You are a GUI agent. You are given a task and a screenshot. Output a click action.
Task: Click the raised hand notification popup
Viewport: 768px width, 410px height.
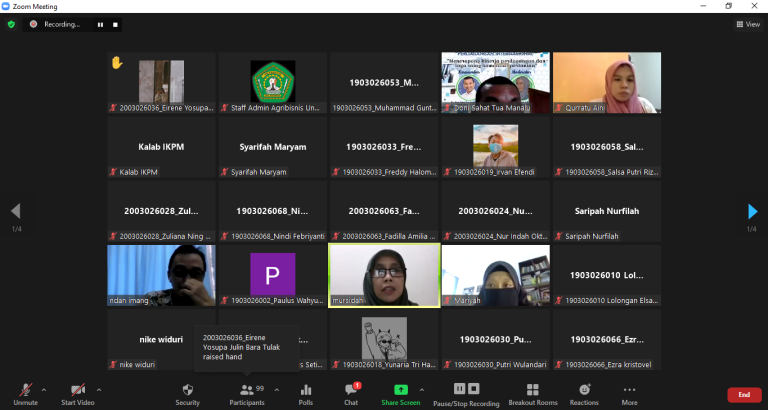pyautogui.click(x=246, y=347)
